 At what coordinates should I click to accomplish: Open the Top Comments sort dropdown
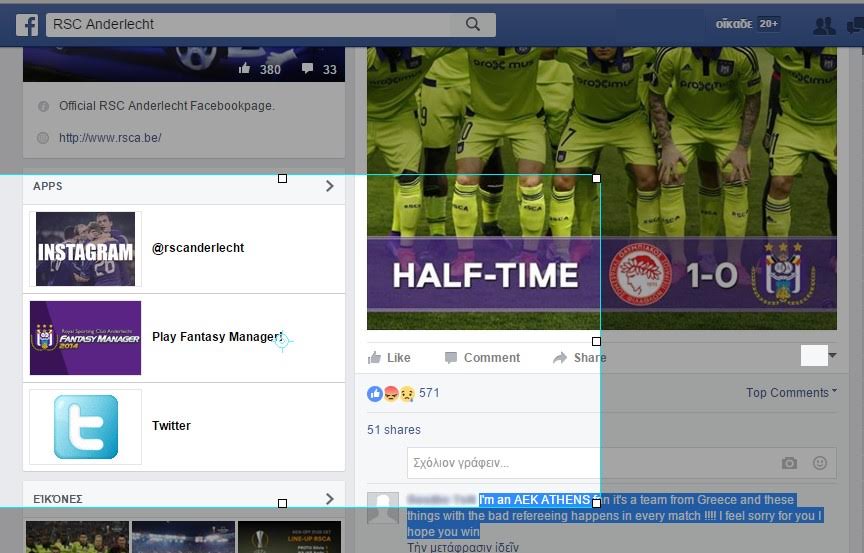791,393
